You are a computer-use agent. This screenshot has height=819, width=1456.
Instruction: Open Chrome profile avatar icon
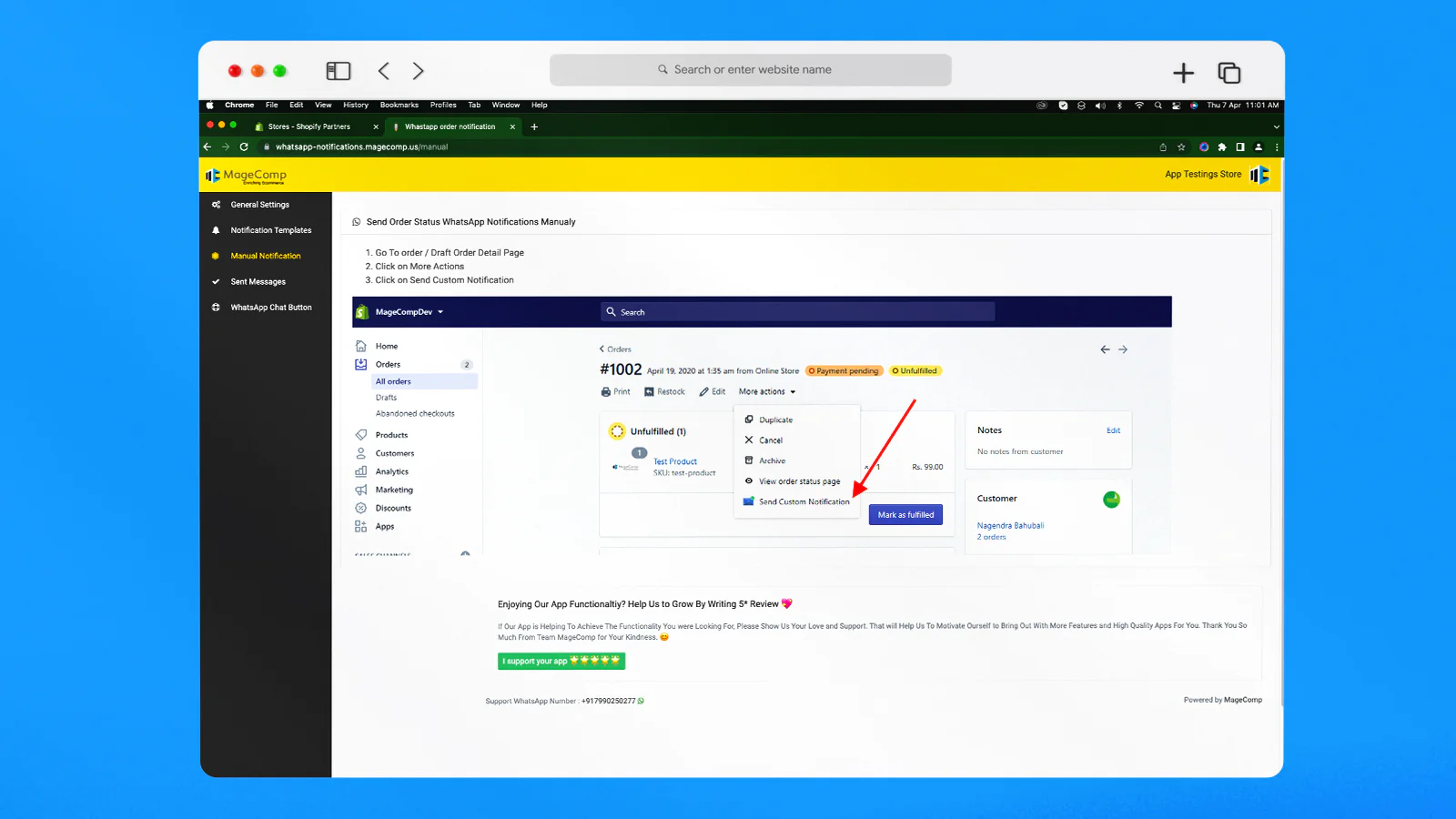click(1259, 147)
